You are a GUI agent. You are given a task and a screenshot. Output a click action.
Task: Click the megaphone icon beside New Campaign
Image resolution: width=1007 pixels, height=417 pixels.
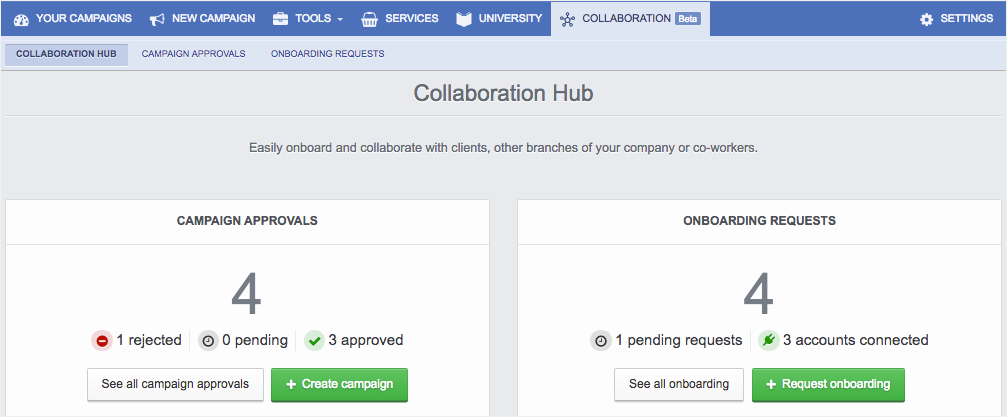pyautogui.click(x=157, y=19)
